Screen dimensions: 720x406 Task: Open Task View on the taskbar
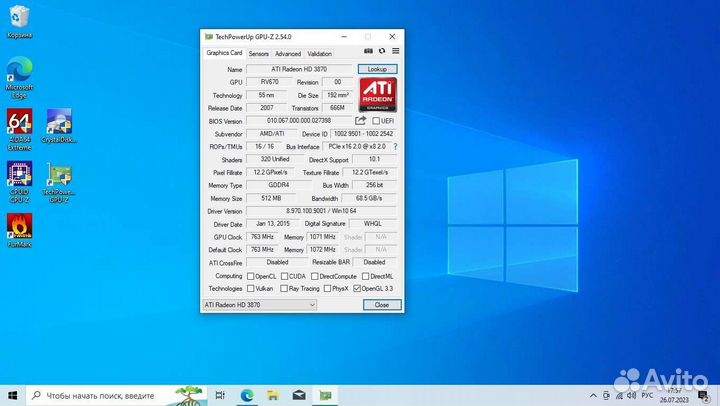tap(220, 395)
